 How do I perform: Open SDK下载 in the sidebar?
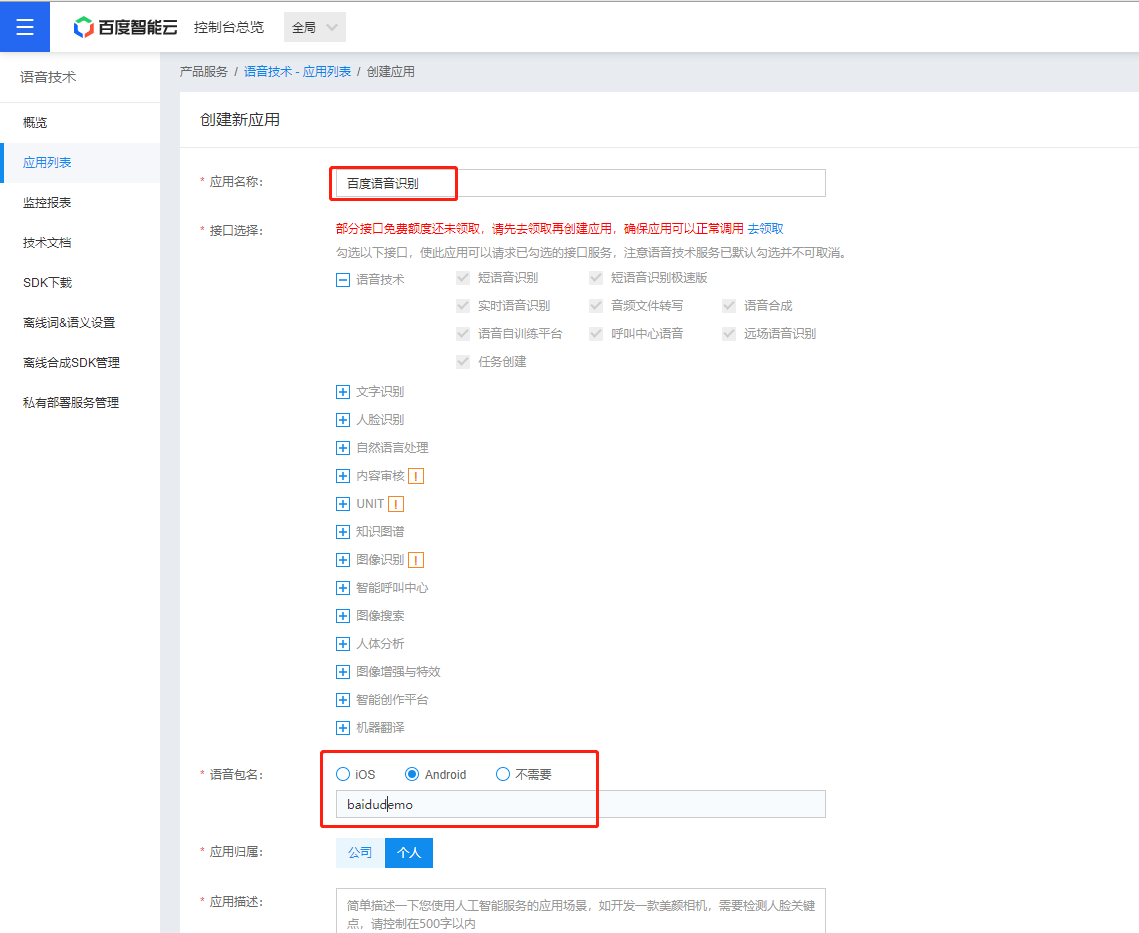(x=80, y=283)
